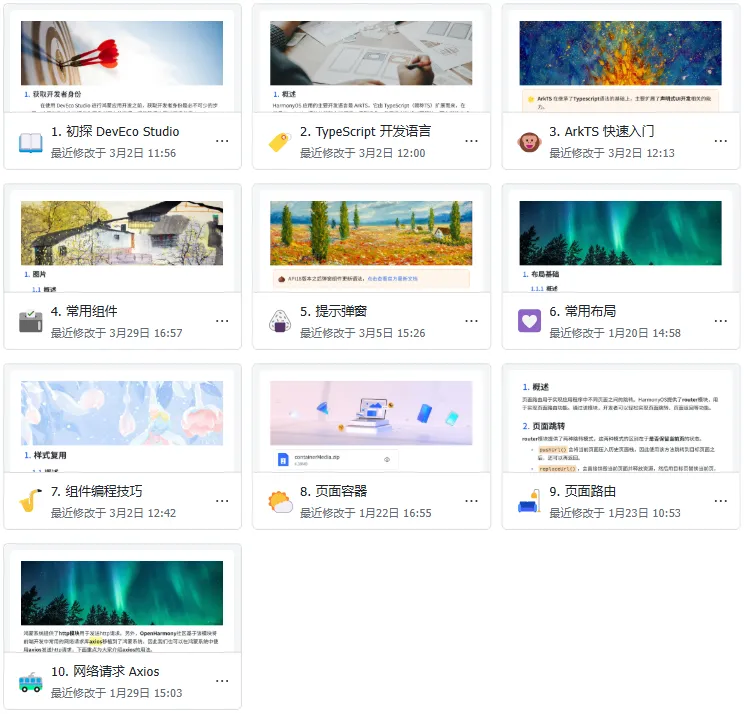
Task: Open the 2. TypeScript 开发语言 document title
Action: pos(365,131)
